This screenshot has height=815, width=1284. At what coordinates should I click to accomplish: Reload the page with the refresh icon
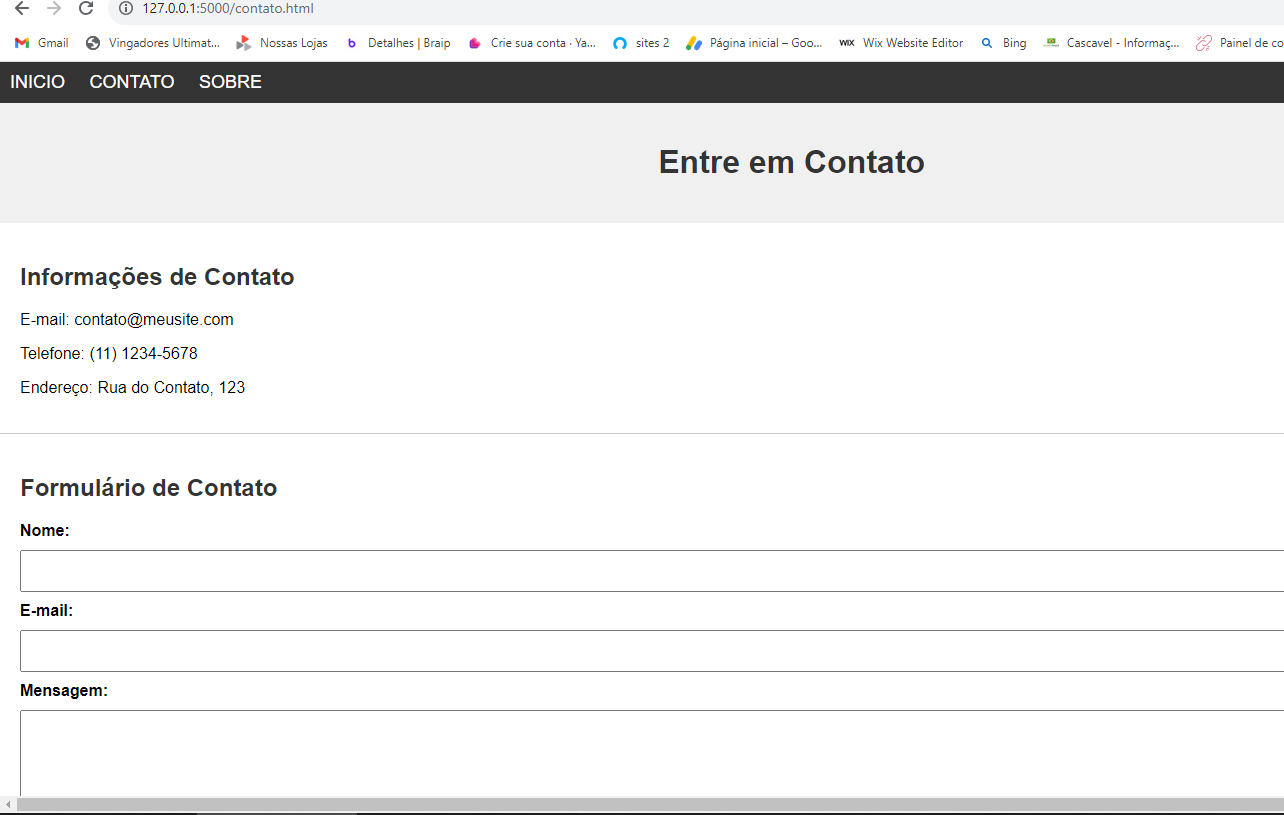(x=86, y=9)
